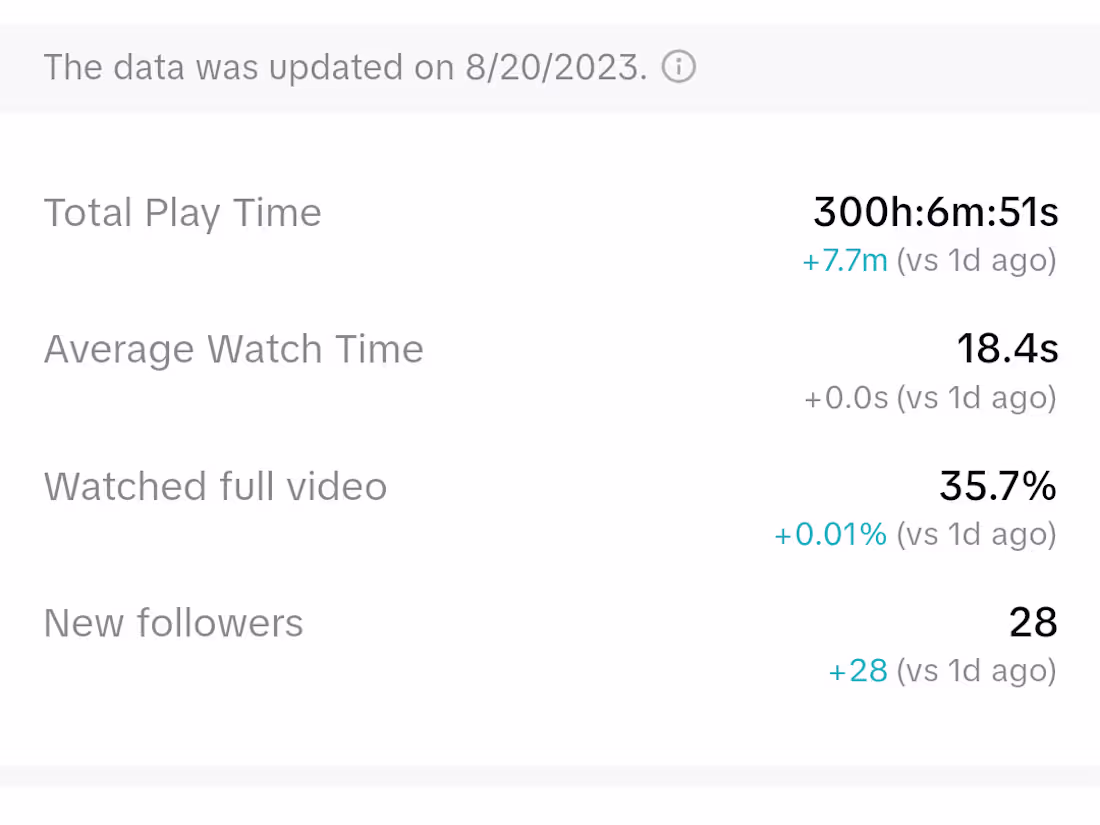
Task: Select the Watched full video label
Action: pyautogui.click(x=216, y=486)
